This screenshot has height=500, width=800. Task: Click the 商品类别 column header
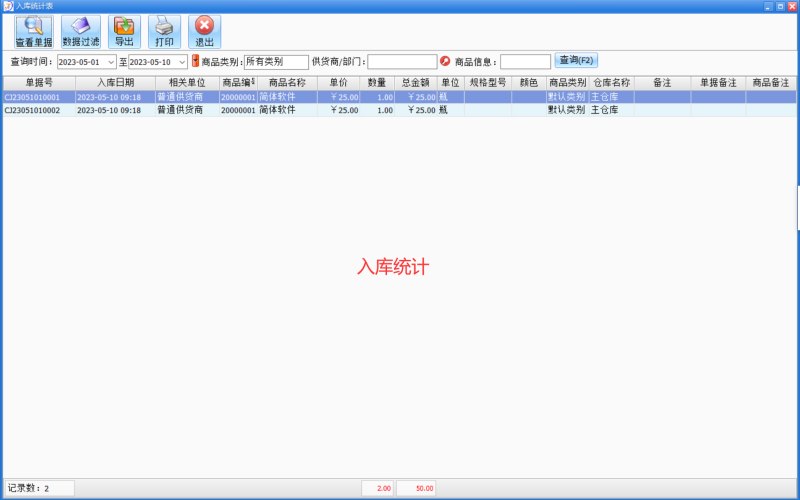click(567, 83)
